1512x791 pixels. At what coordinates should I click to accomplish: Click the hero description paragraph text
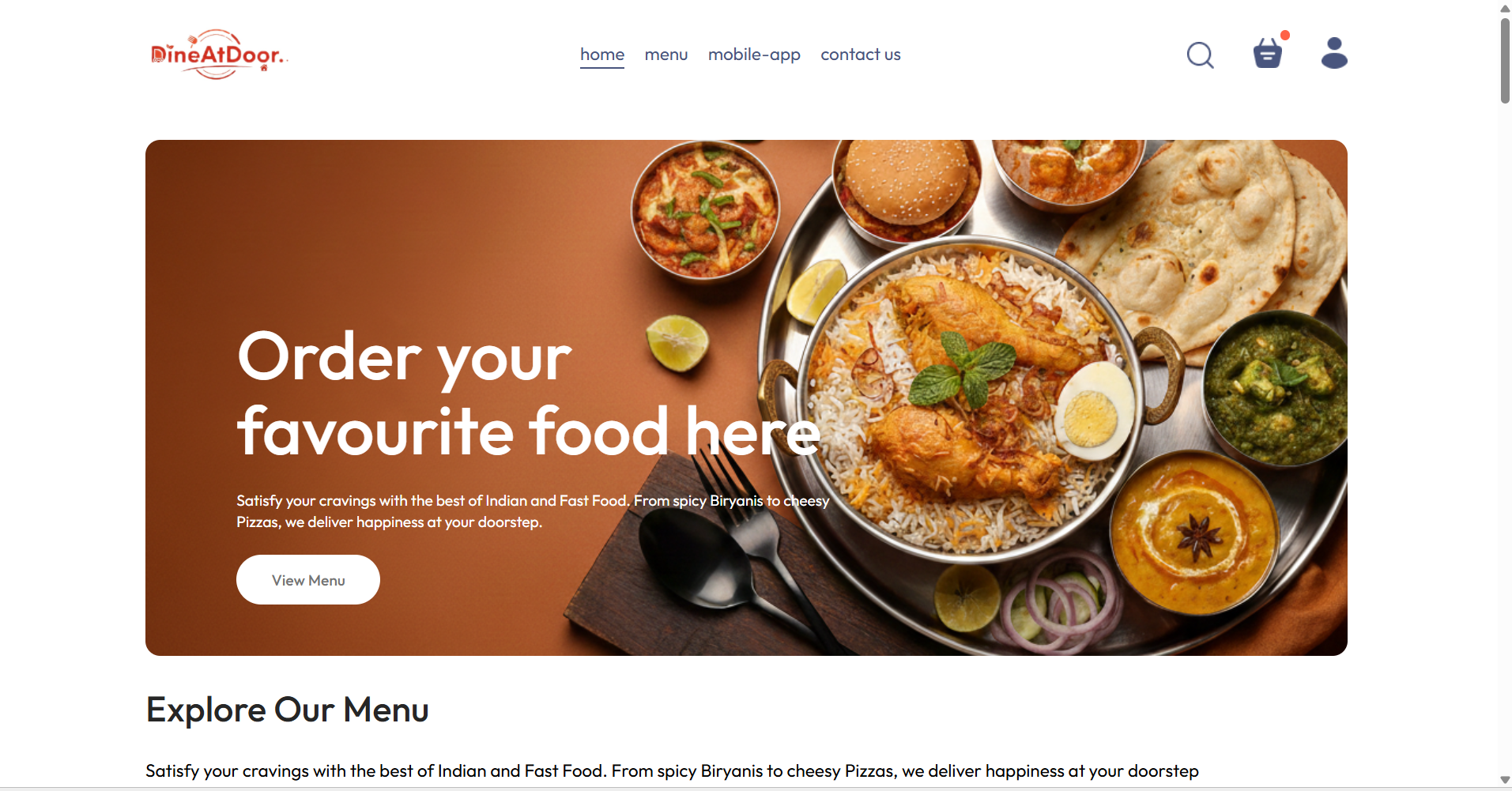pyautogui.click(x=533, y=511)
